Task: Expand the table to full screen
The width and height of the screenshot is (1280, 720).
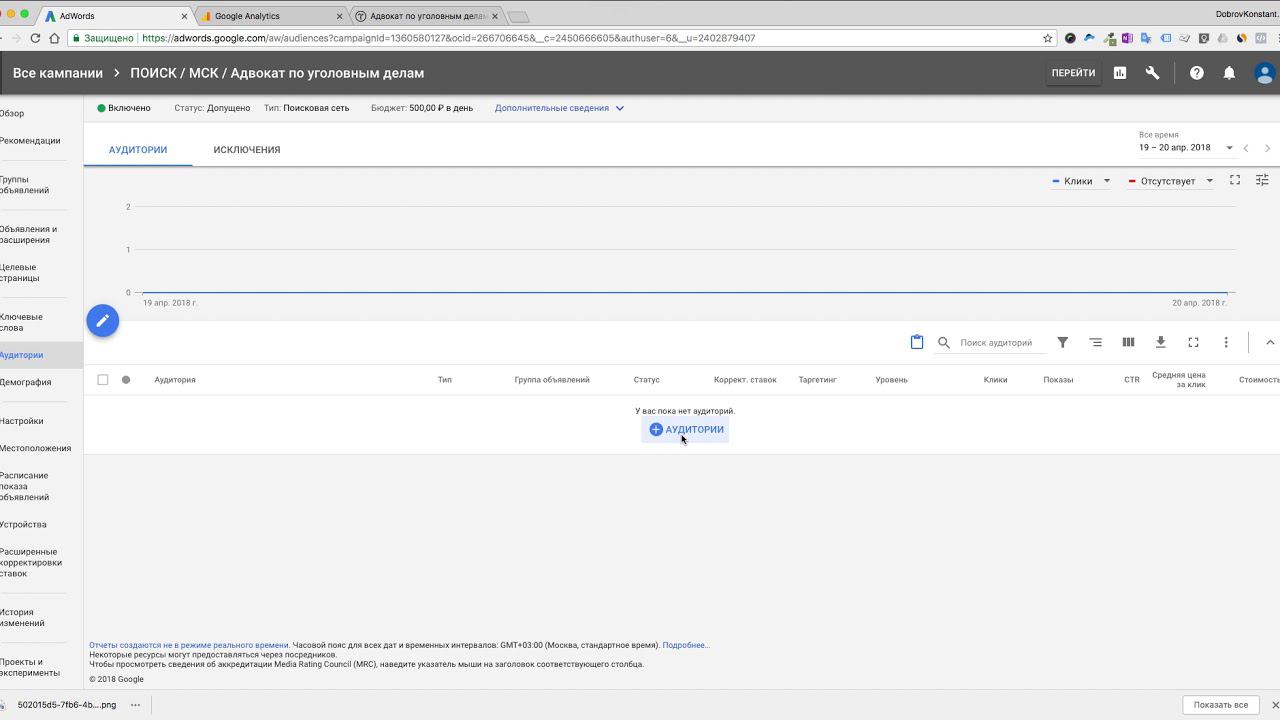Action: coord(1193,342)
